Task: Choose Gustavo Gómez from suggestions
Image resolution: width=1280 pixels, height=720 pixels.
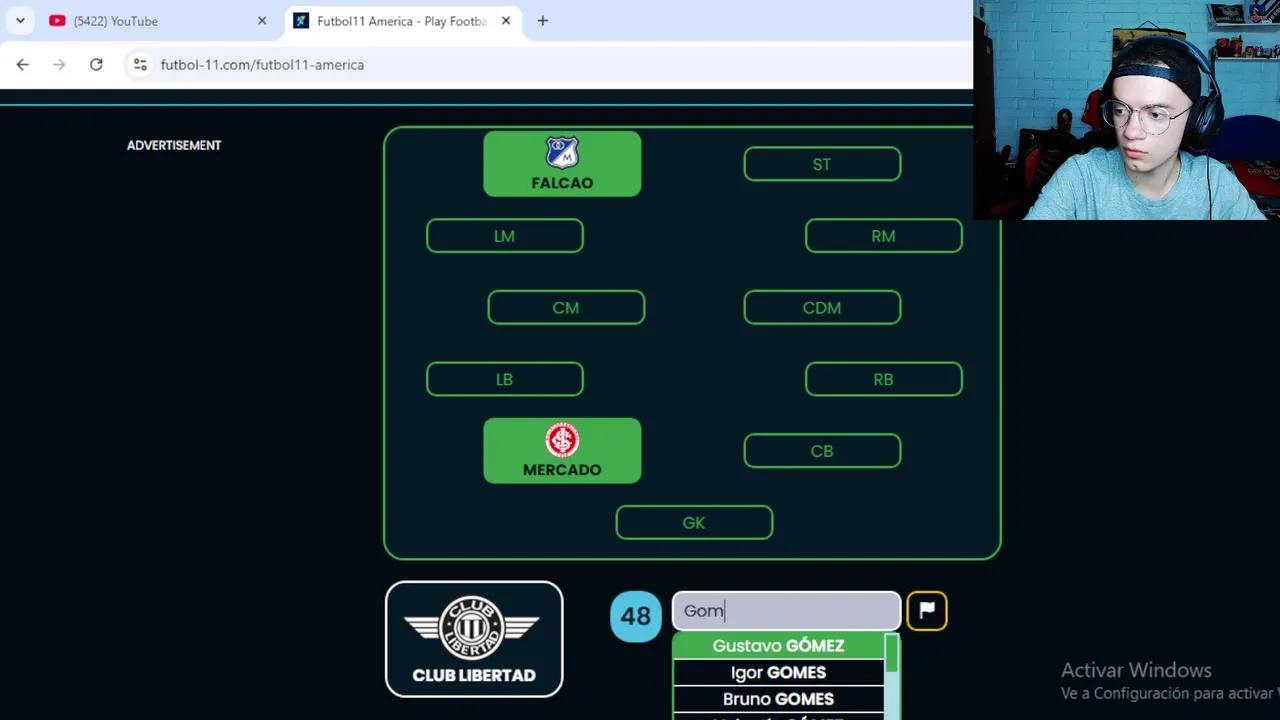Action: click(x=778, y=646)
